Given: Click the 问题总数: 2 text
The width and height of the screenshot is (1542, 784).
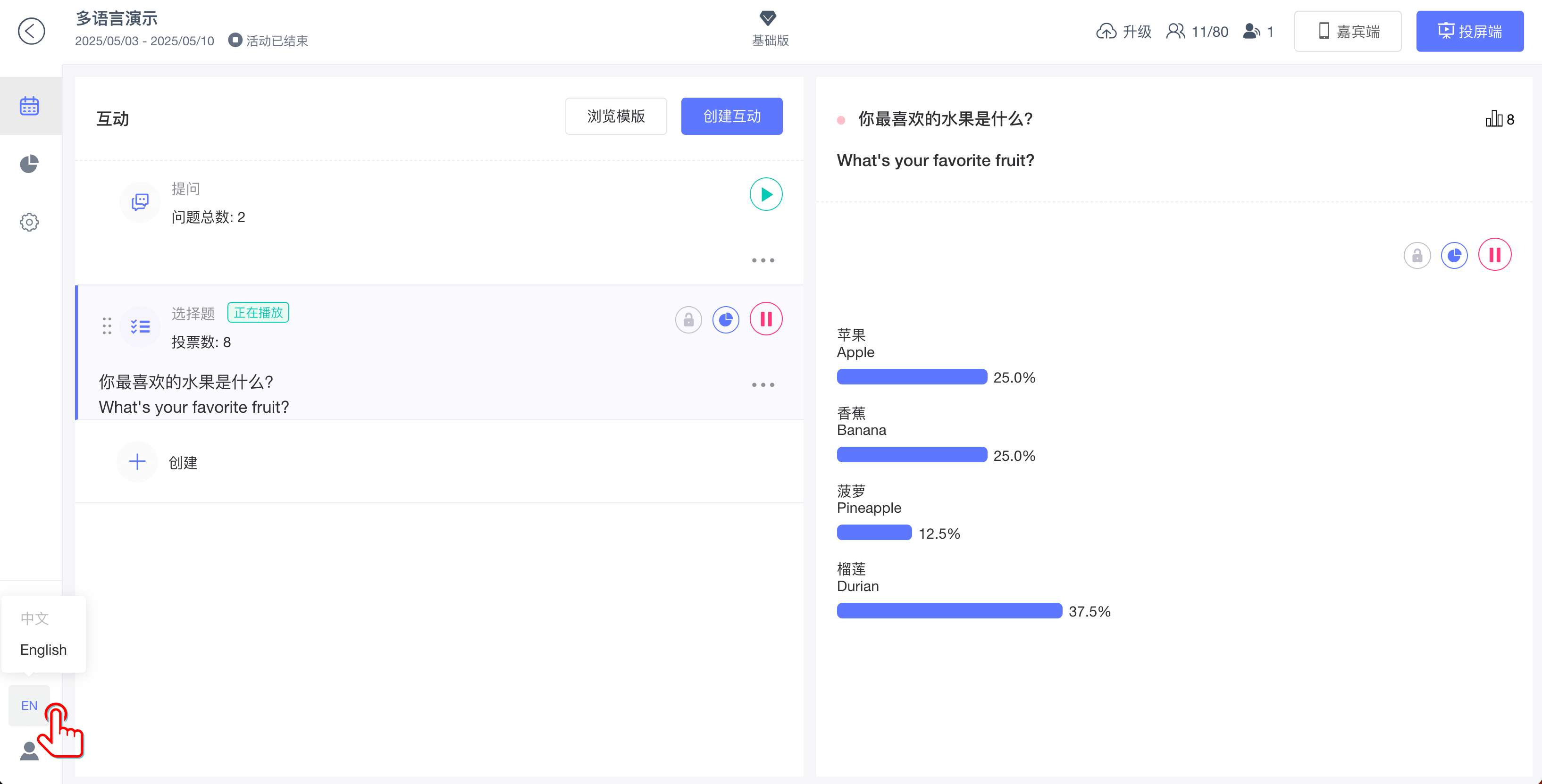Looking at the screenshot, I should [x=208, y=217].
